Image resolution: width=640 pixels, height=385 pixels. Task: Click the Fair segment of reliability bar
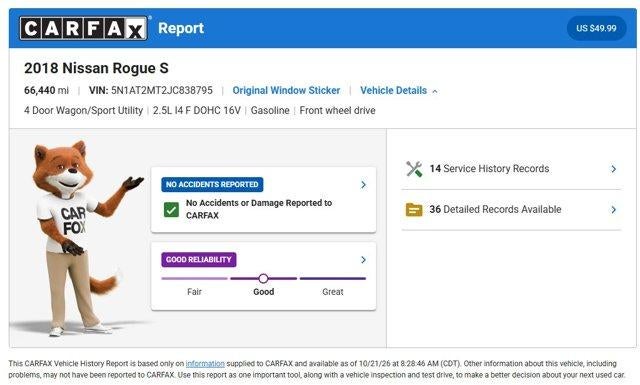(194, 278)
